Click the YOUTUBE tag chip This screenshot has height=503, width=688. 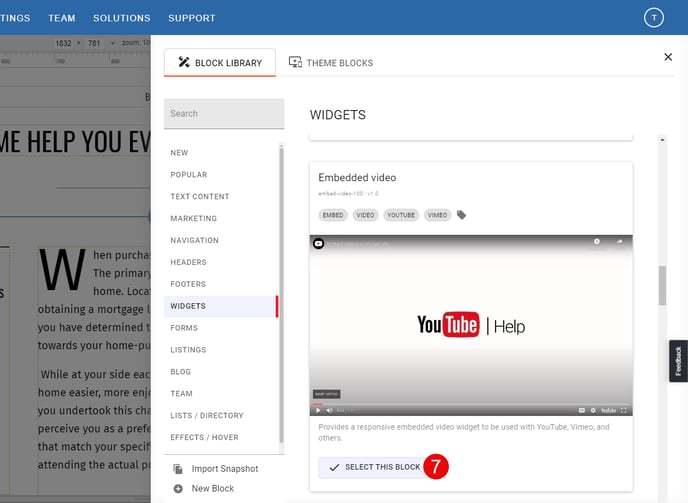(401, 215)
